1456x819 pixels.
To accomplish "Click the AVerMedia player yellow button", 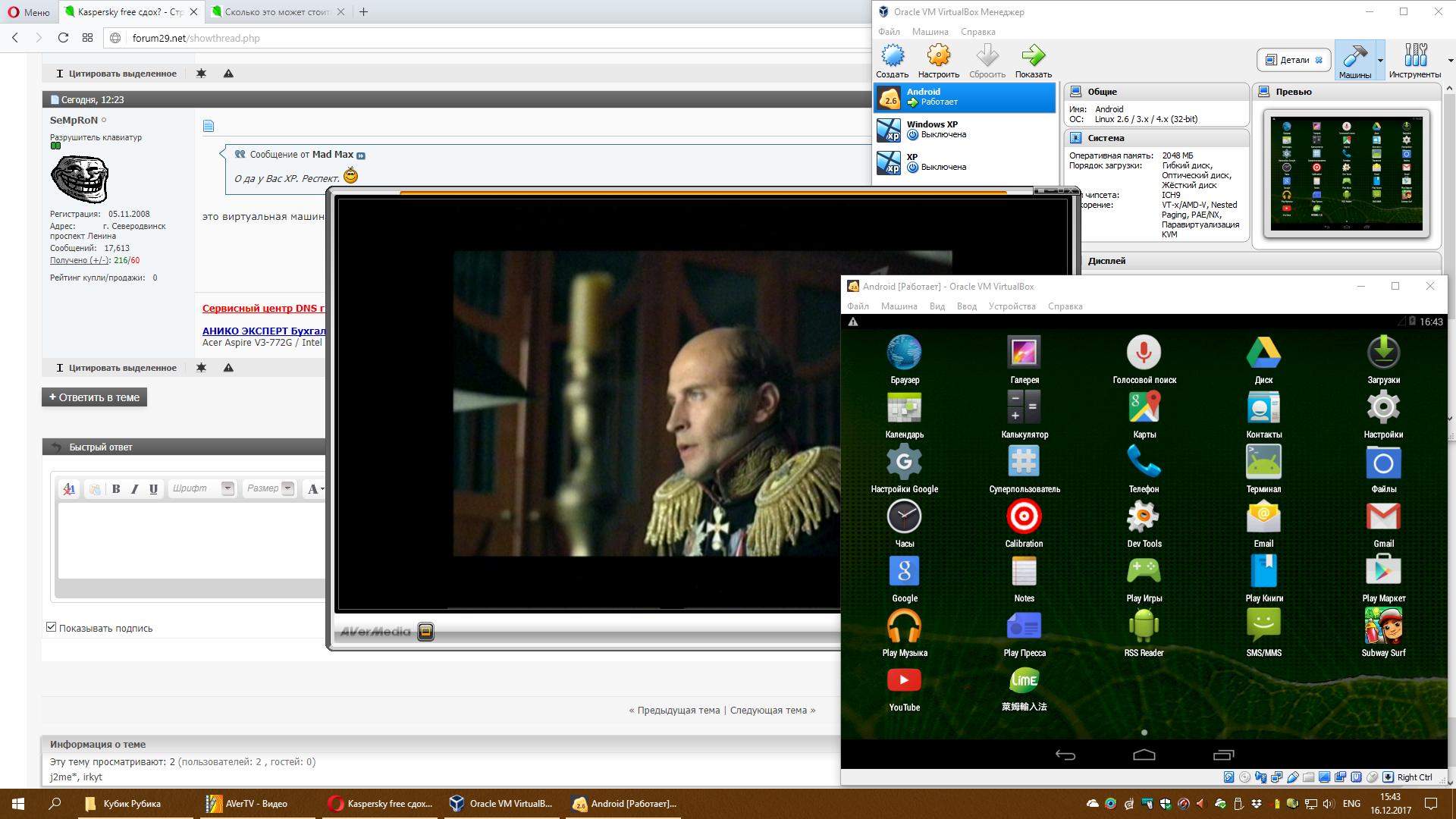I will [x=425, y=631].
